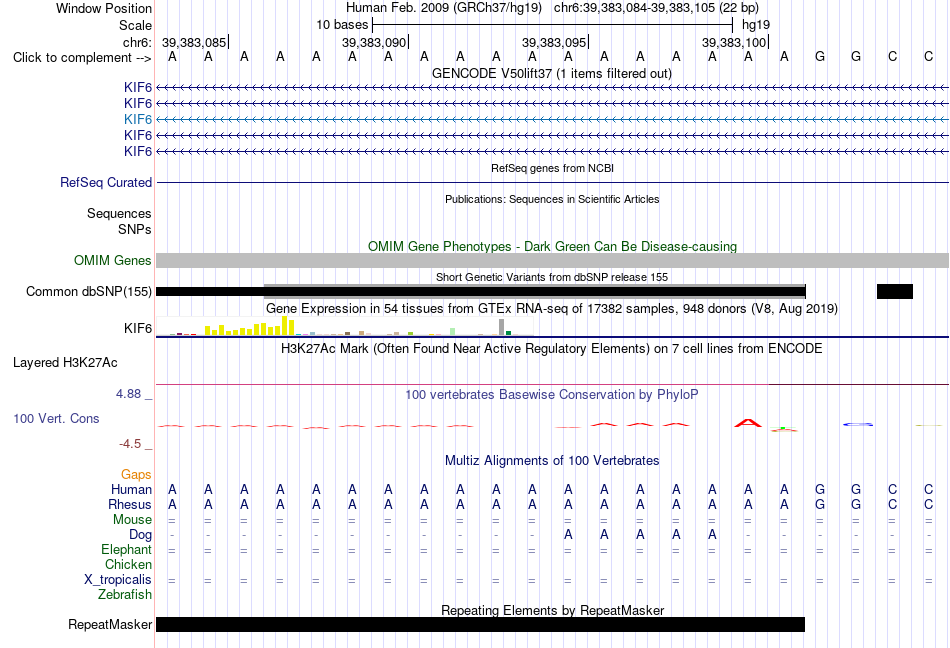
Task: Click the Zebrafish alignment row label
Action: pos(125,595)
